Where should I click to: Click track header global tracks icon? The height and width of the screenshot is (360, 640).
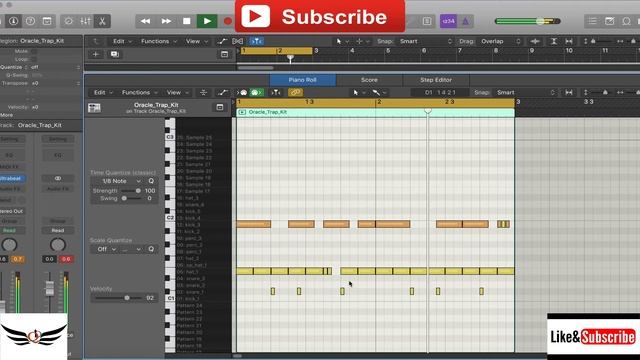224,54
